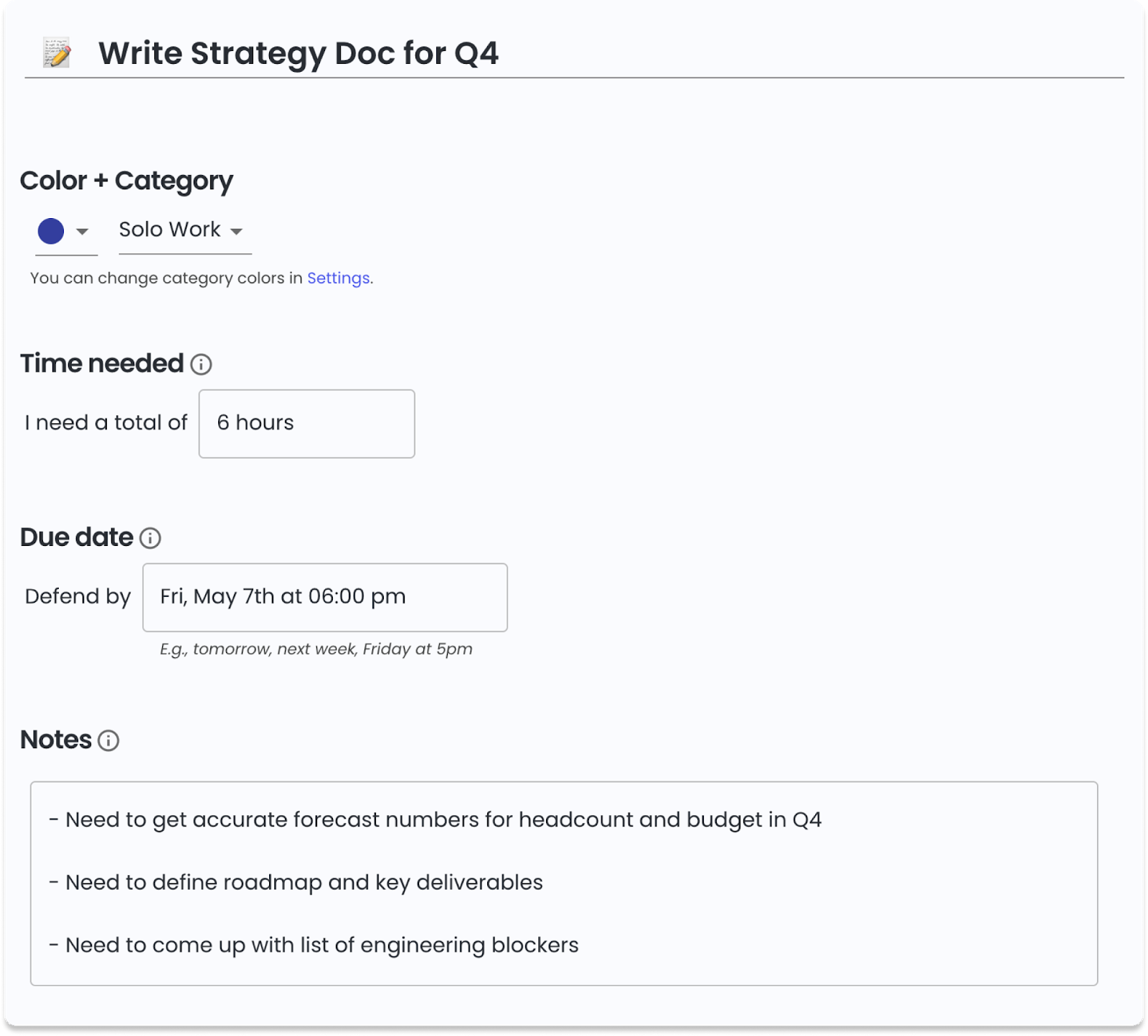
Task: Expand the Solo Work category dropdown
Action: [x=236, y=231]
